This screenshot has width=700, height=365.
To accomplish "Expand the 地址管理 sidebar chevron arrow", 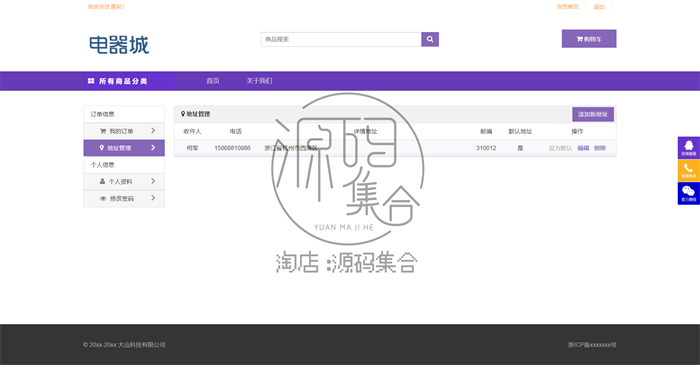I will point(153,148).
